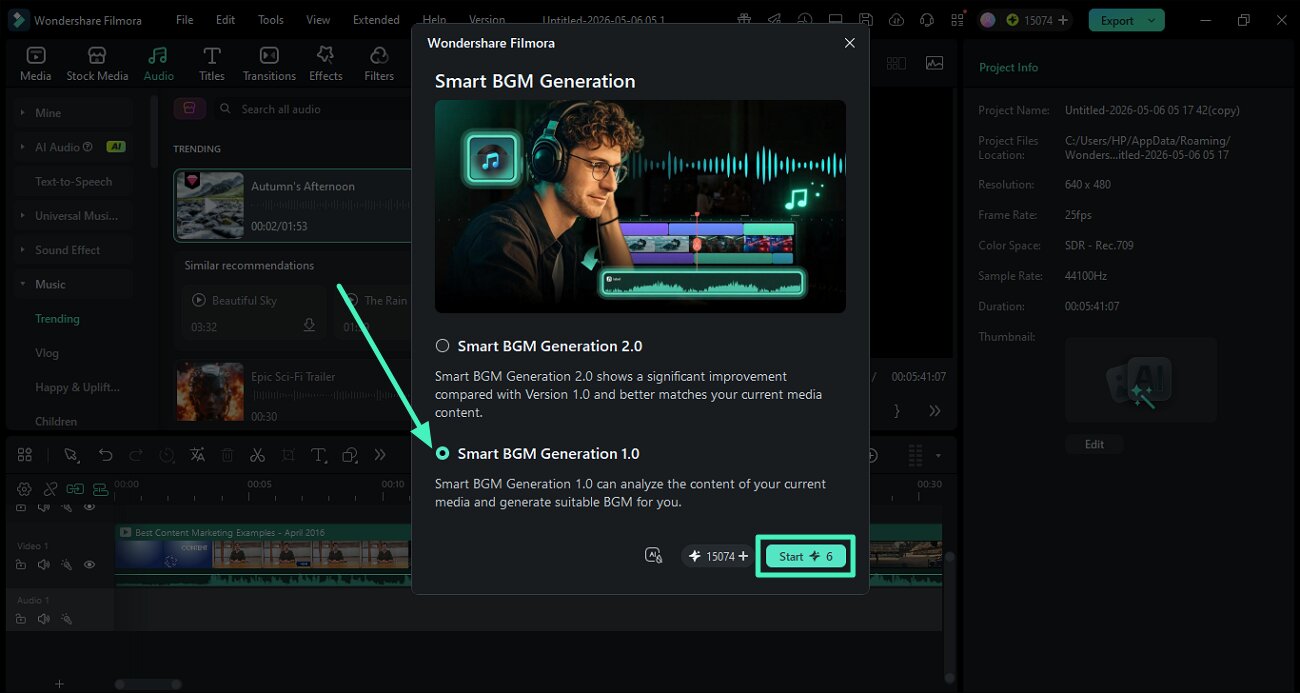This screenshot has height=693, width=1300.
Task: Toggle the auto ripple link icon
Action: pyautogui.click(x=75, y=489)
